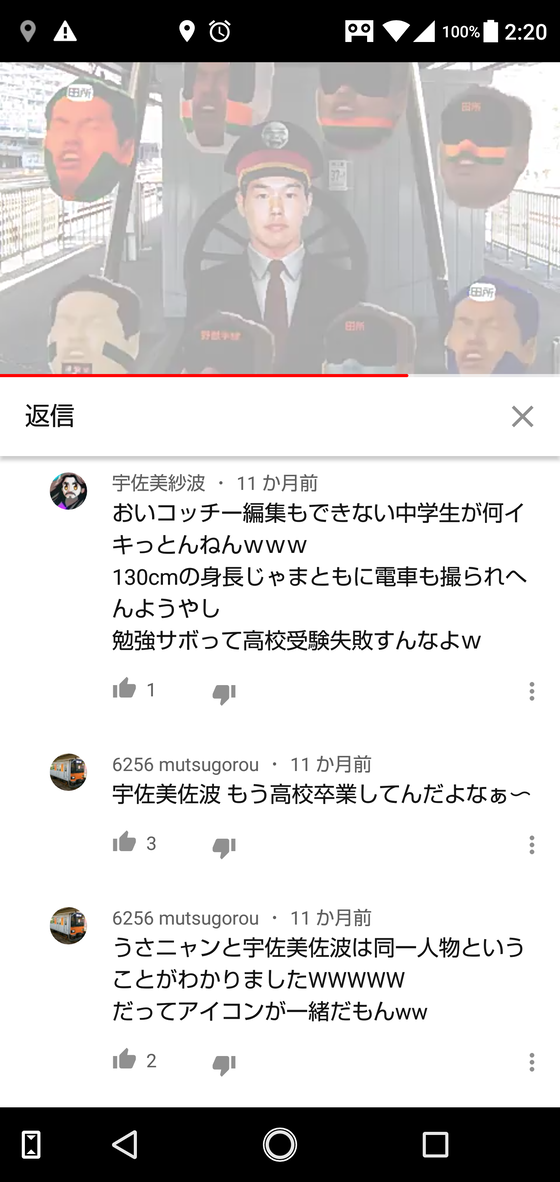
Task: Open 6256 mutsugorou's avatar on last reply
Action: click(x=69, y=926)
